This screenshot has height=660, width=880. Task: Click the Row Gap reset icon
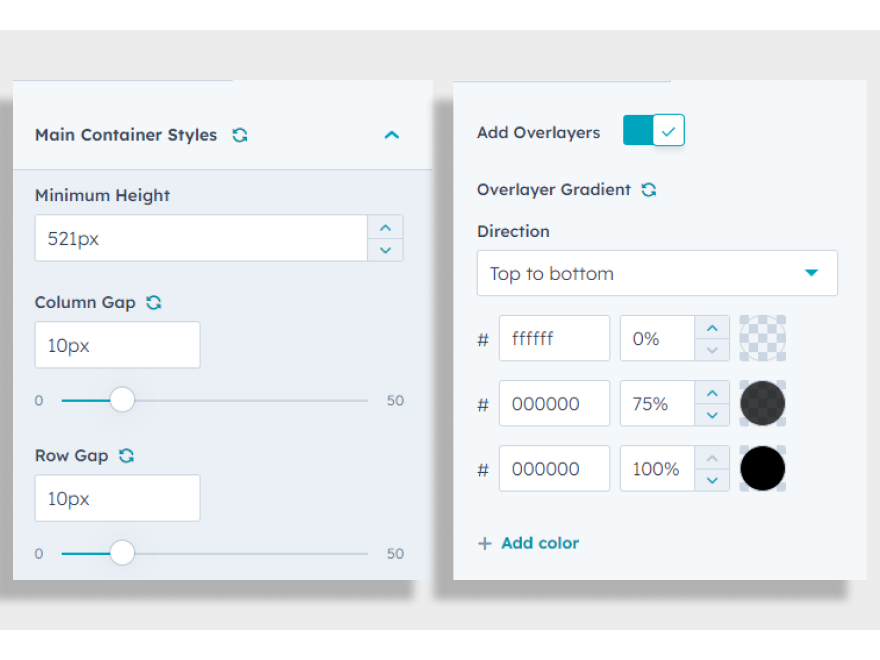[126, 456]
